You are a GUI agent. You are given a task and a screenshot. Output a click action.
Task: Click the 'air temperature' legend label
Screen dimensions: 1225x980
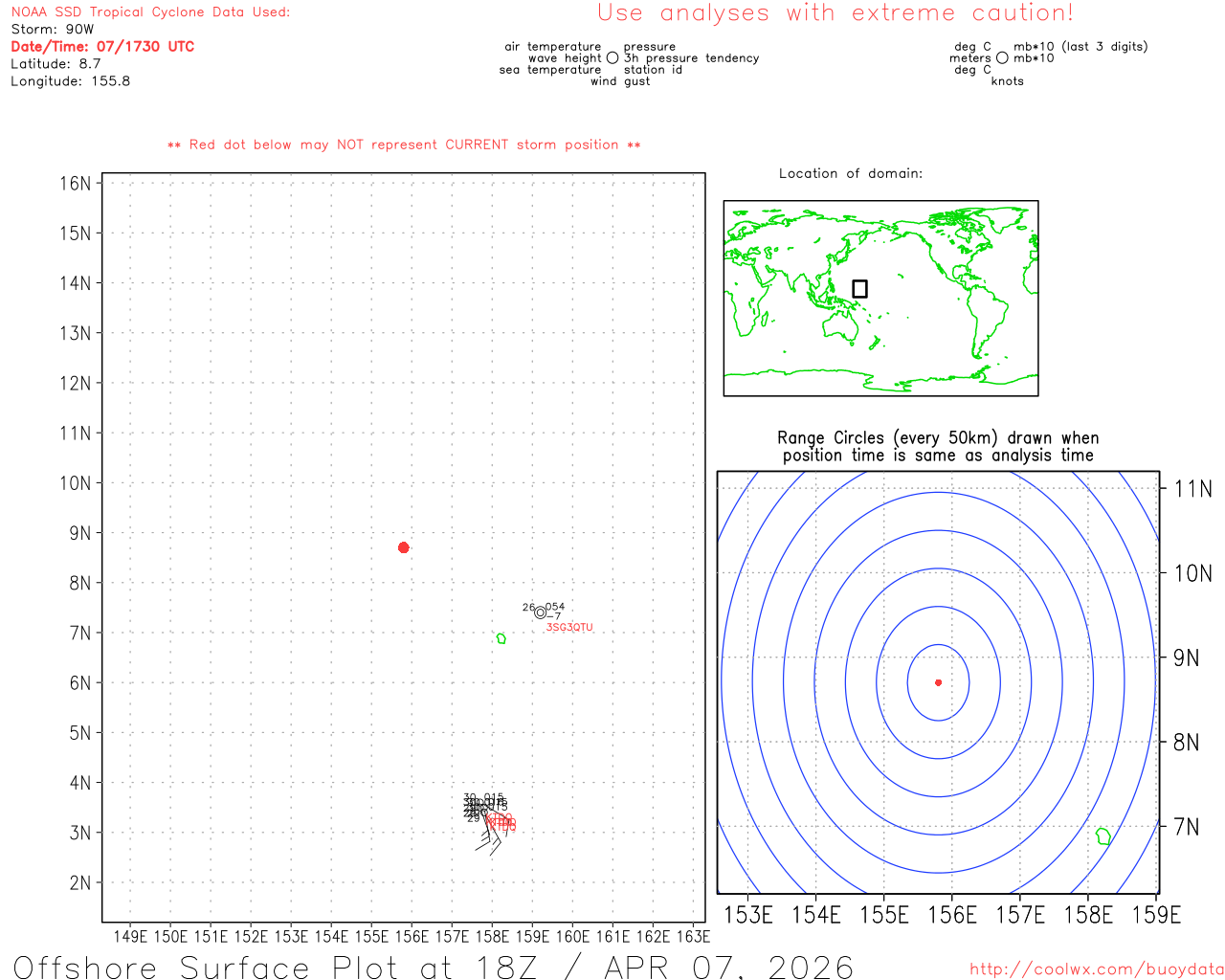553,47
